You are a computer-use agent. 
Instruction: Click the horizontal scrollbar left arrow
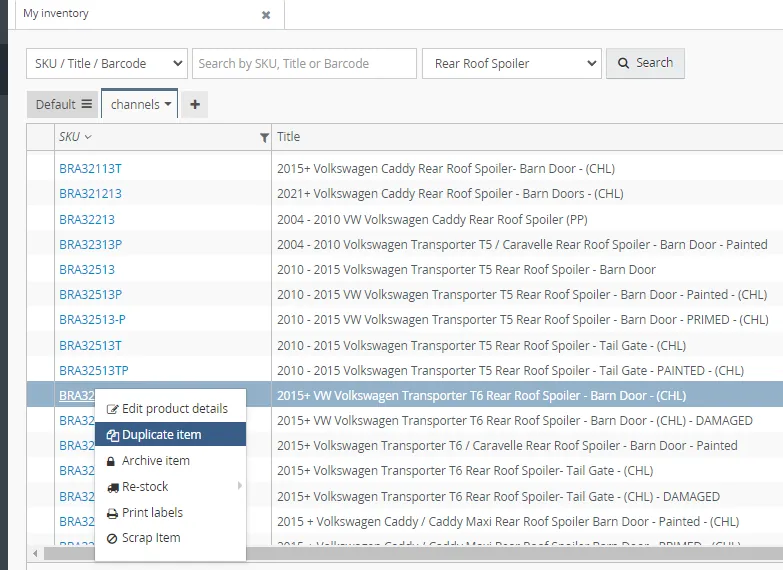(x=35, y=554)
